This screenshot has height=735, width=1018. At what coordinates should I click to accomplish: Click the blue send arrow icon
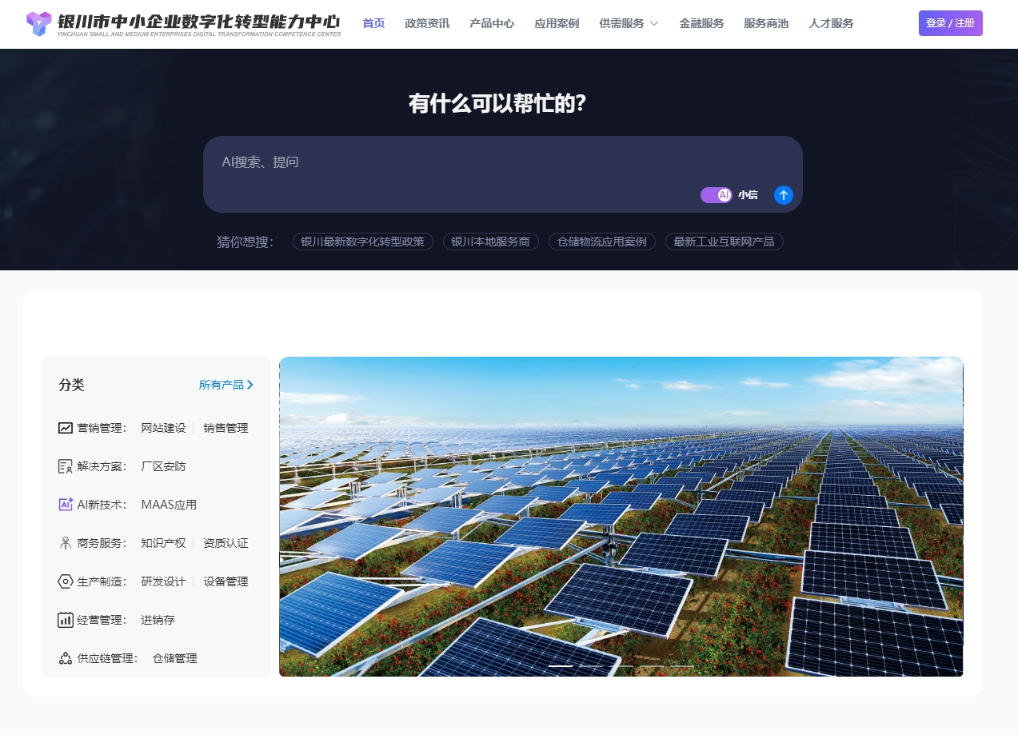click(x=783, y=195)
